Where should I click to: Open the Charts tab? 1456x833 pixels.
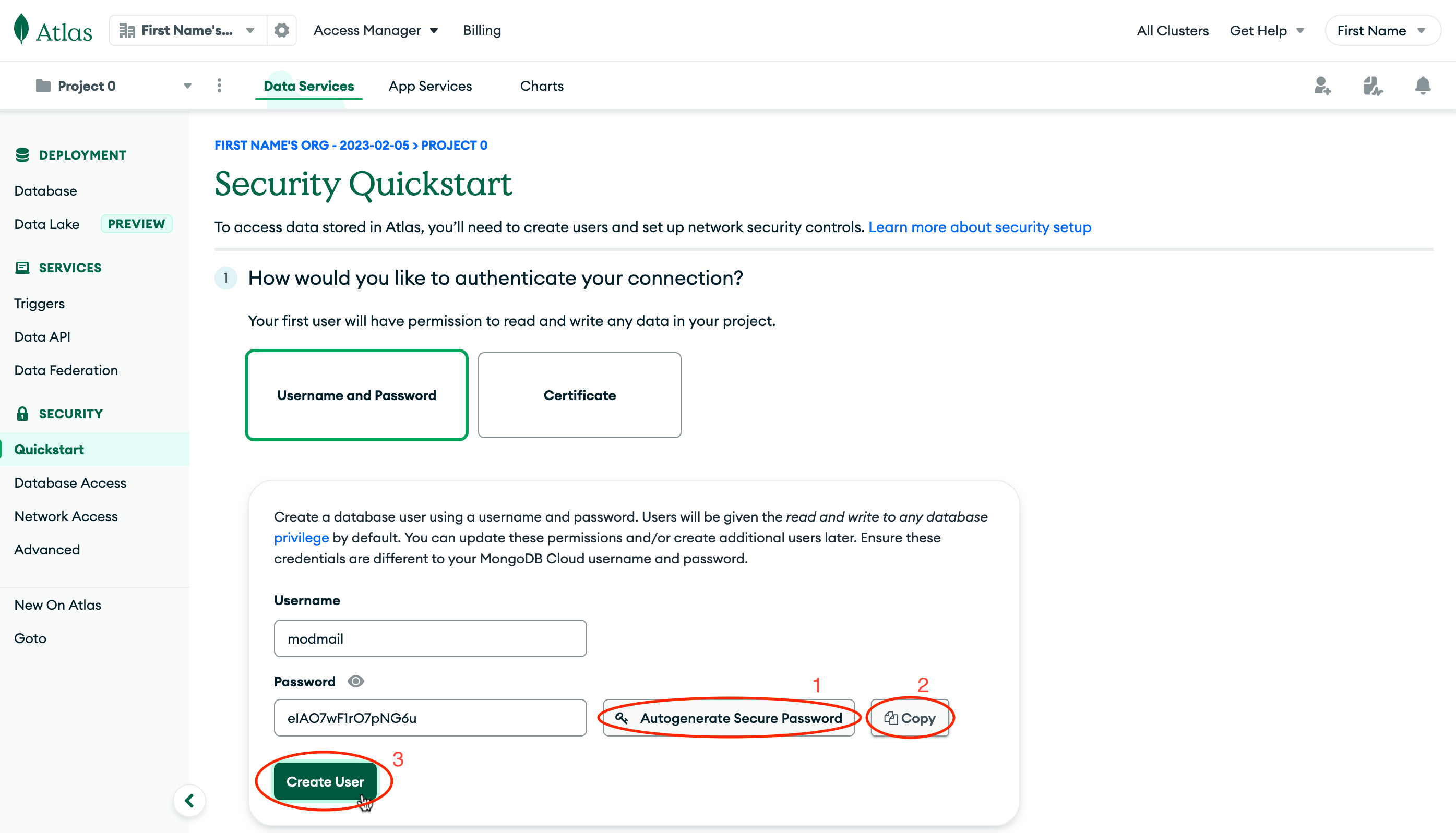click(x=541, y=86)
